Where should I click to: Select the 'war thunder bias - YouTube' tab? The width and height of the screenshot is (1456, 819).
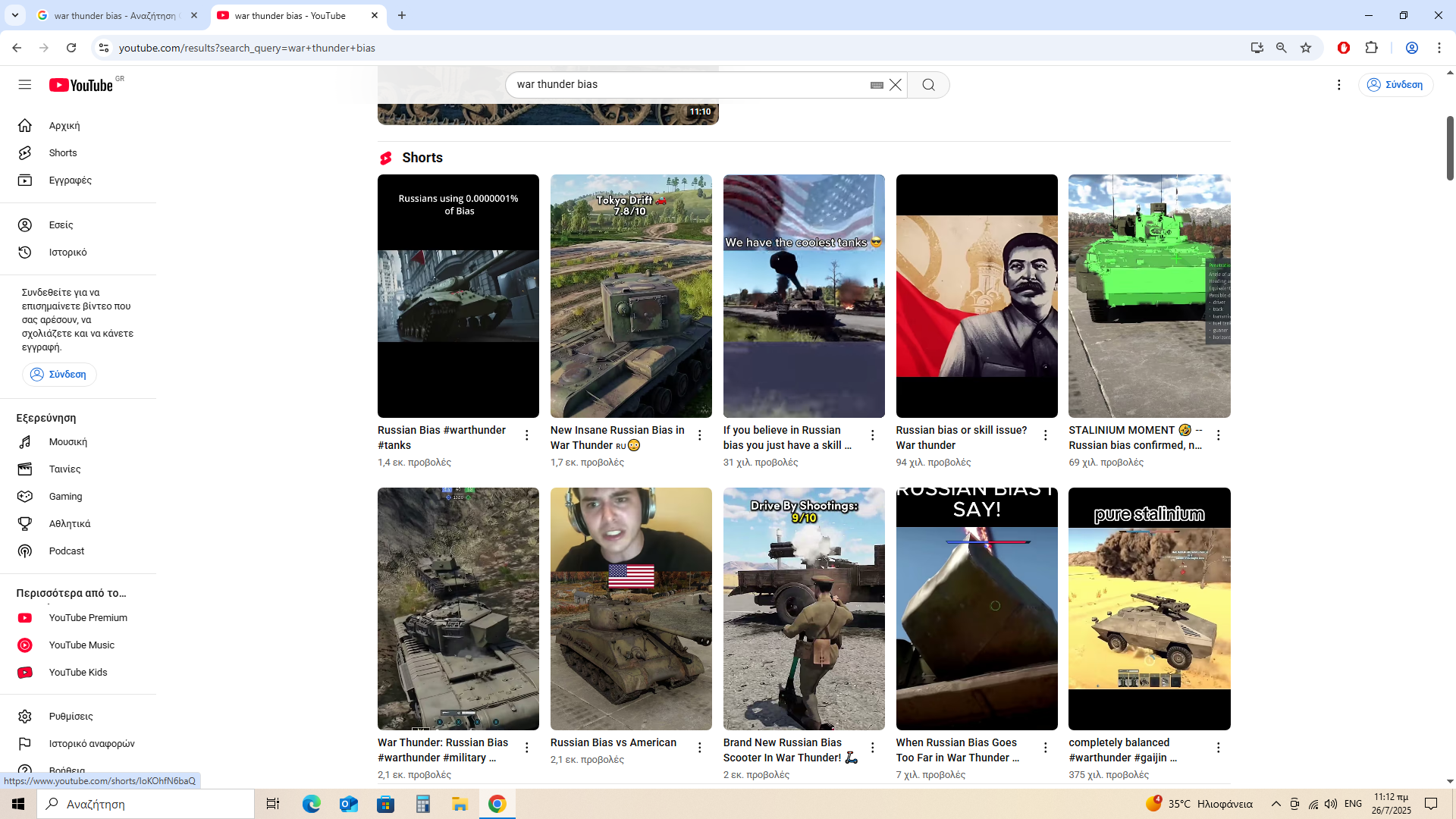[x=297, y=15]
